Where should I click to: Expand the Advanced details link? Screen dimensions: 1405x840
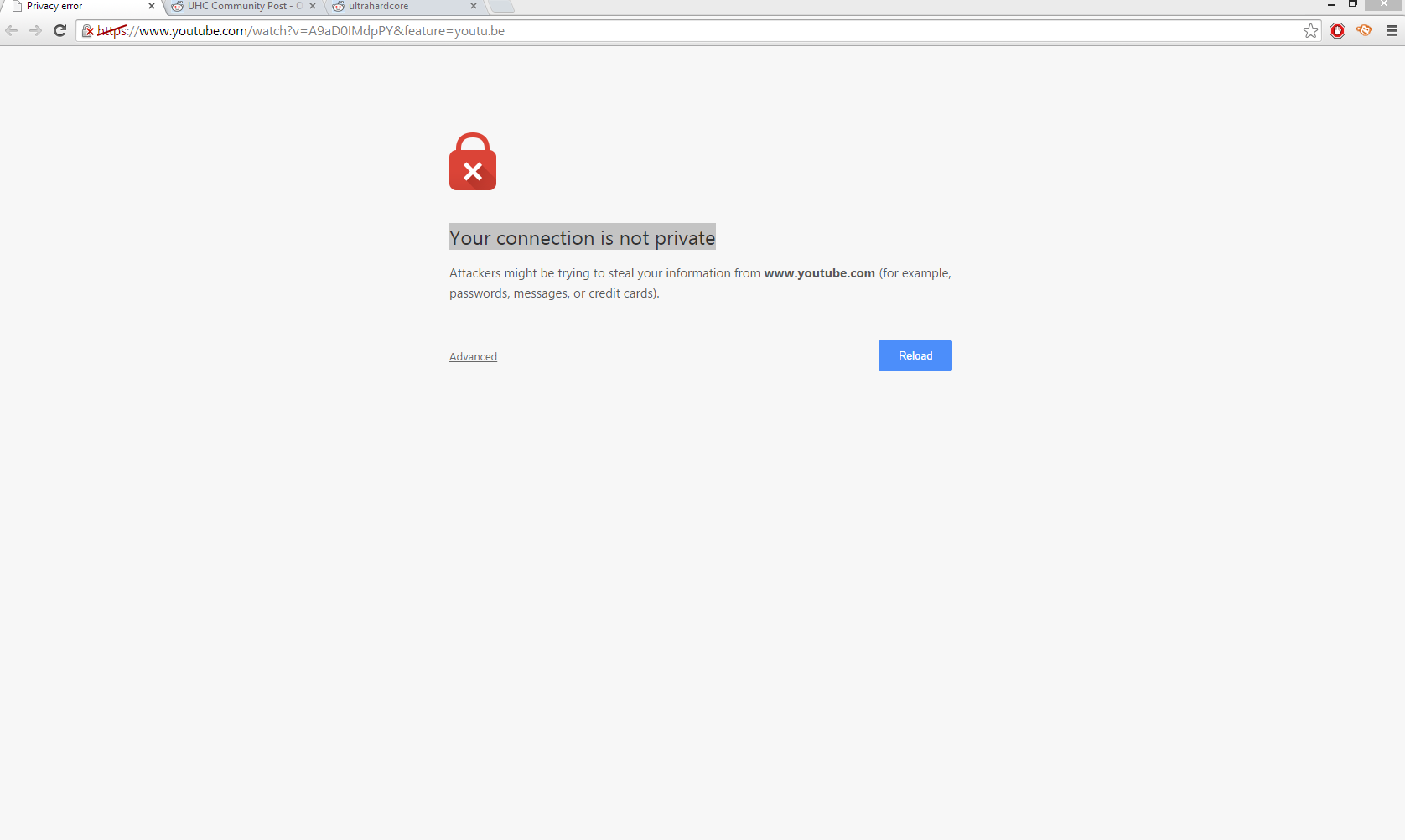point(473,356)
